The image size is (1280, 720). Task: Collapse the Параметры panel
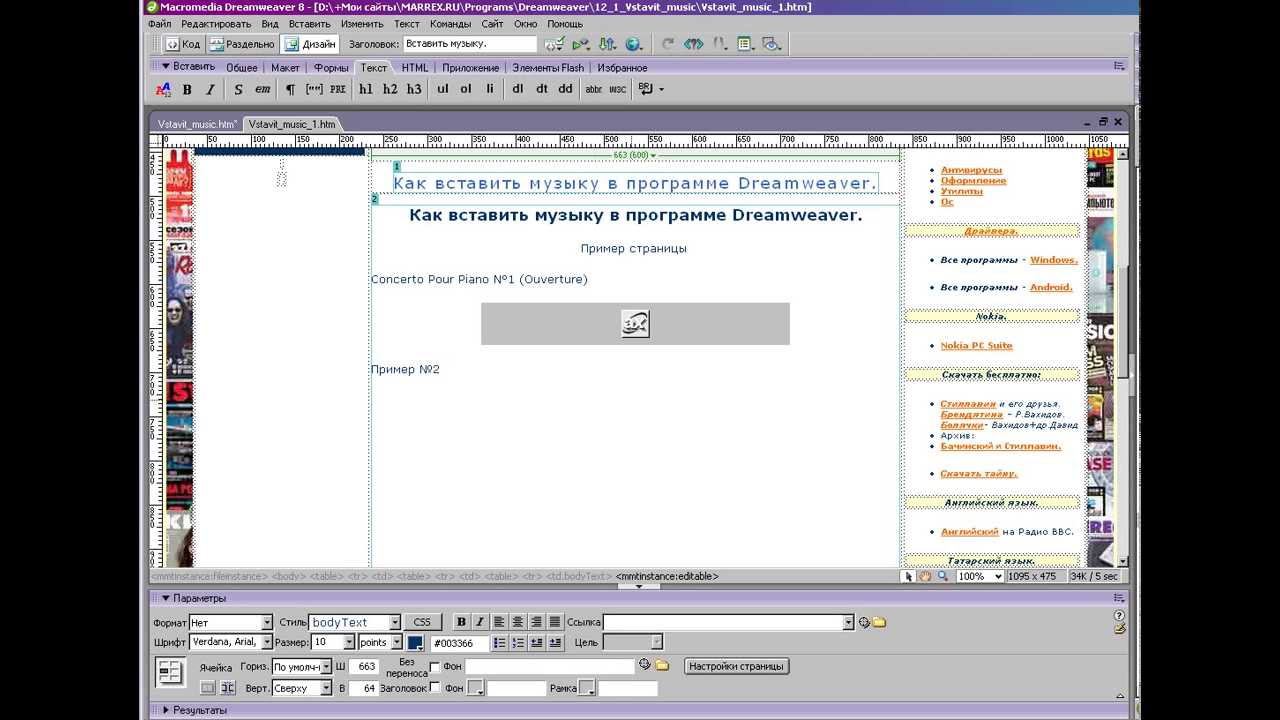click(166, 598)
